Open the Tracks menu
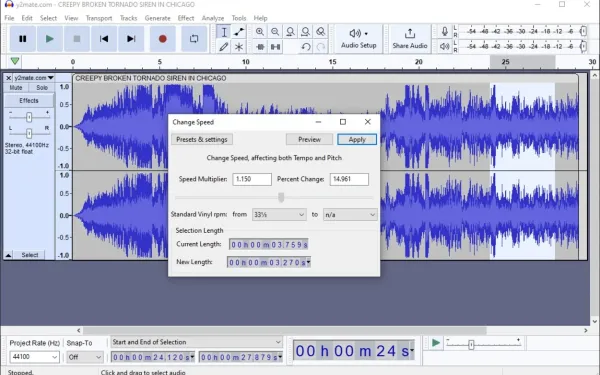 [x=128, y=18]
